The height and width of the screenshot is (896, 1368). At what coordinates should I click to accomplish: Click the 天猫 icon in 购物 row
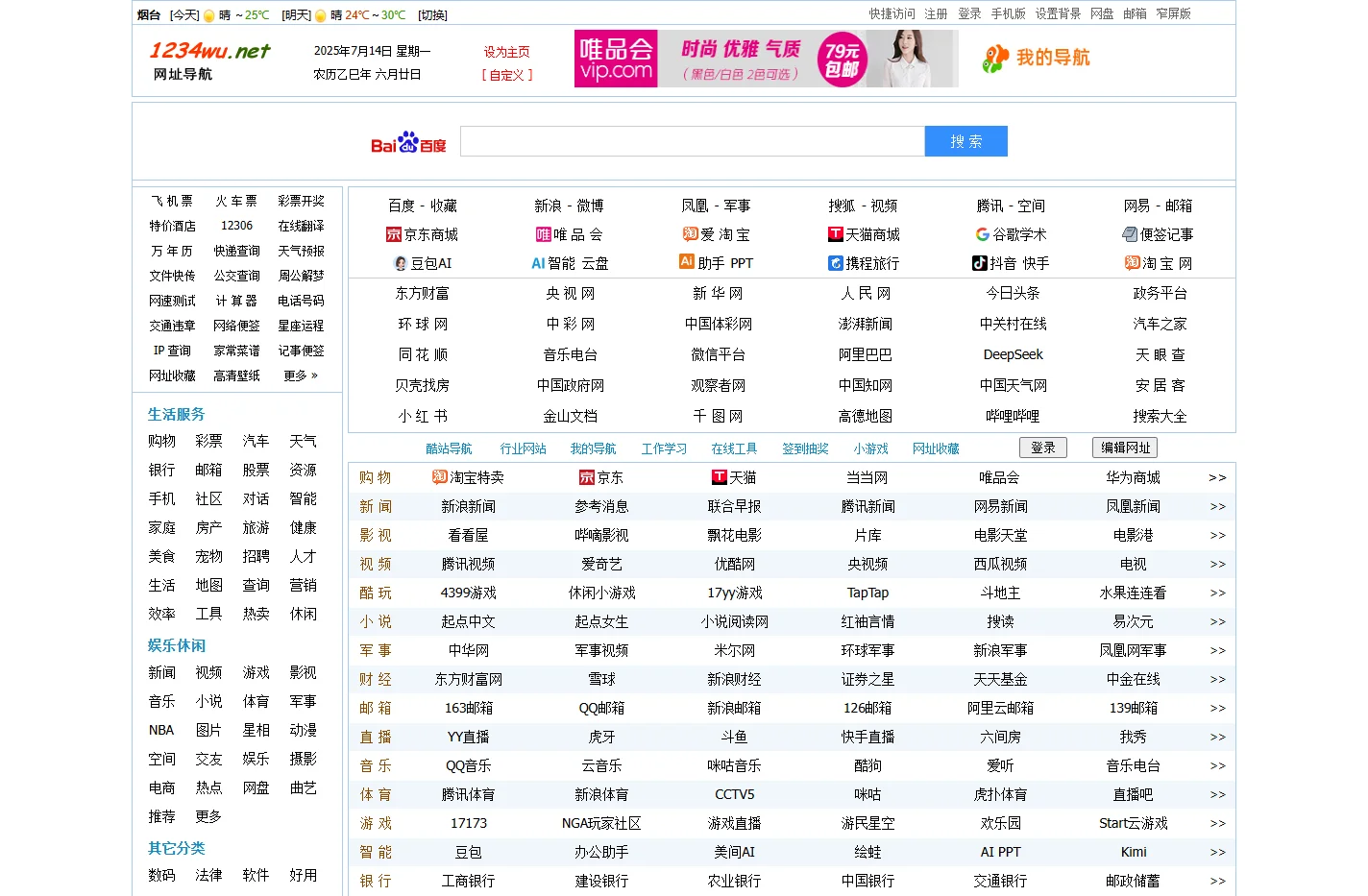tap(720, 477)
